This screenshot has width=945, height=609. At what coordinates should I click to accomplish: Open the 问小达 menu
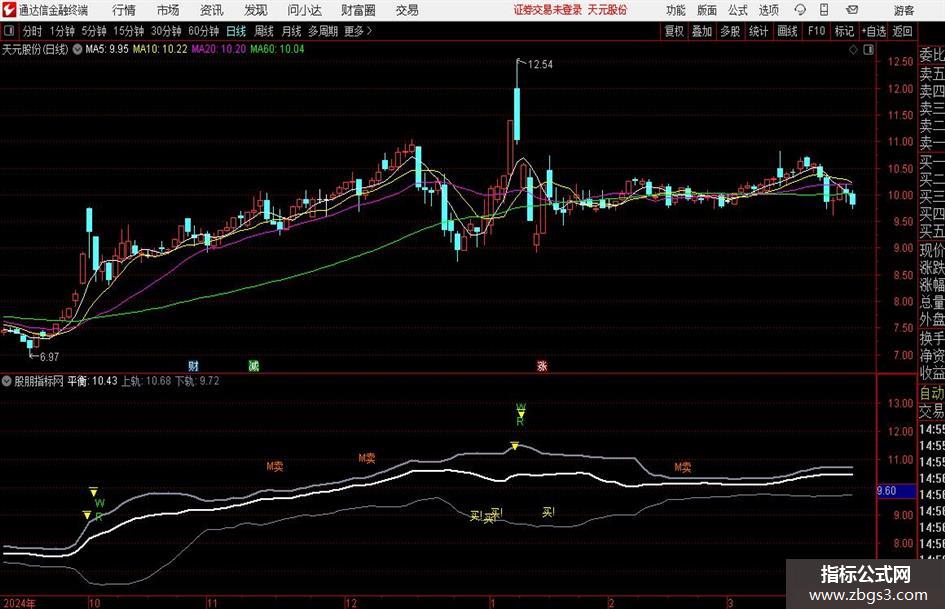(304, 10)
